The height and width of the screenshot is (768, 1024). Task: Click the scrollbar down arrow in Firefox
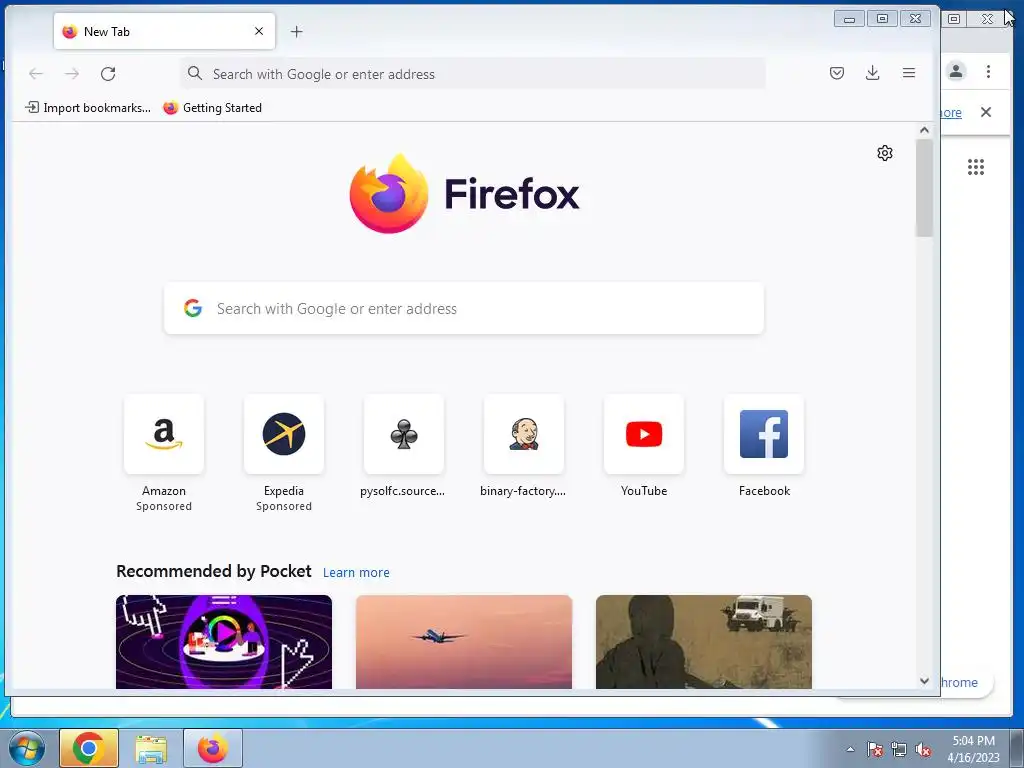[924, 681]
